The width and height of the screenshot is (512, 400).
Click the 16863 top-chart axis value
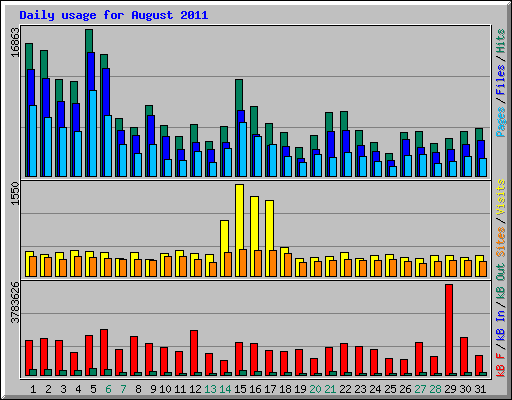click(x=15, y=43)
